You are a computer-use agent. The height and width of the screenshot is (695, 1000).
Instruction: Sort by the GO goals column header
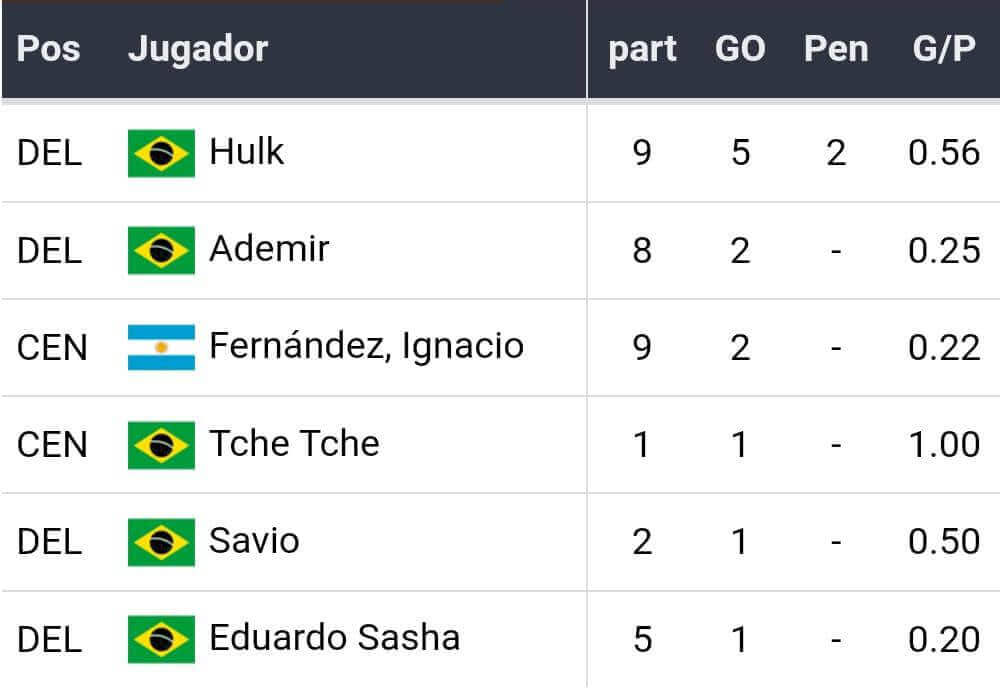740,49
